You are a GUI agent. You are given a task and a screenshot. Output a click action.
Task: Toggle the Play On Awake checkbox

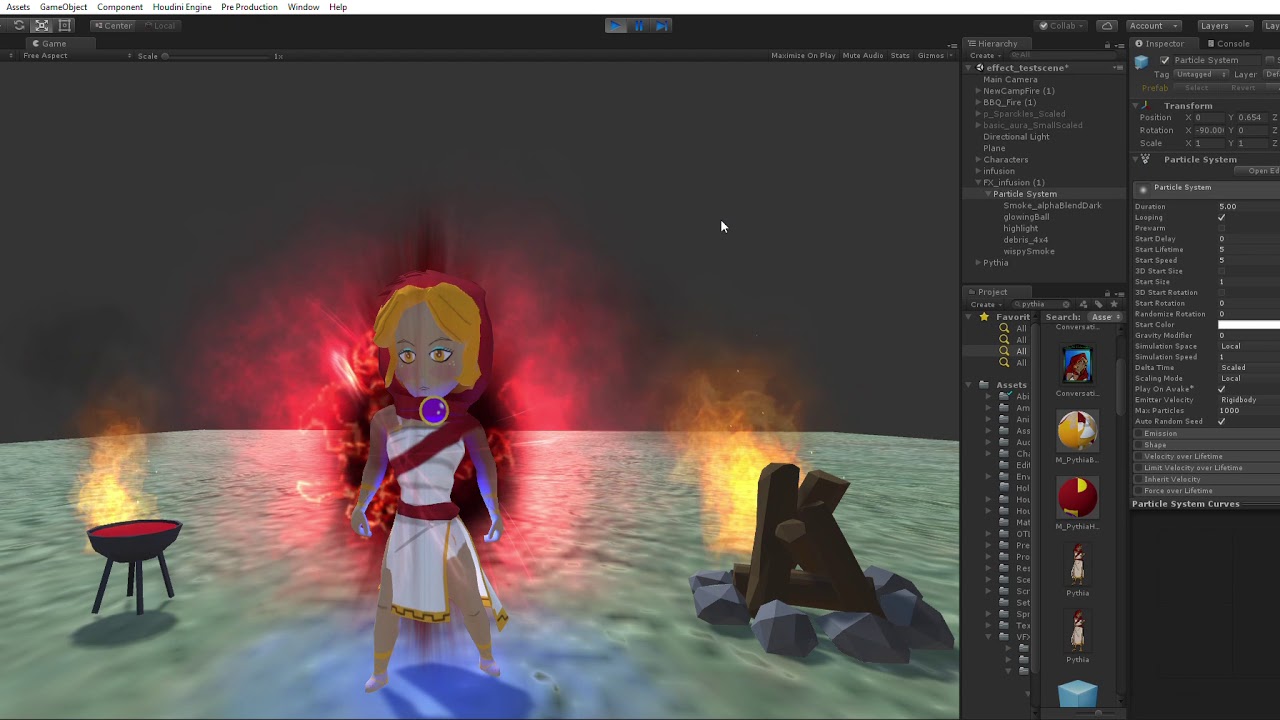(1221, 389)
